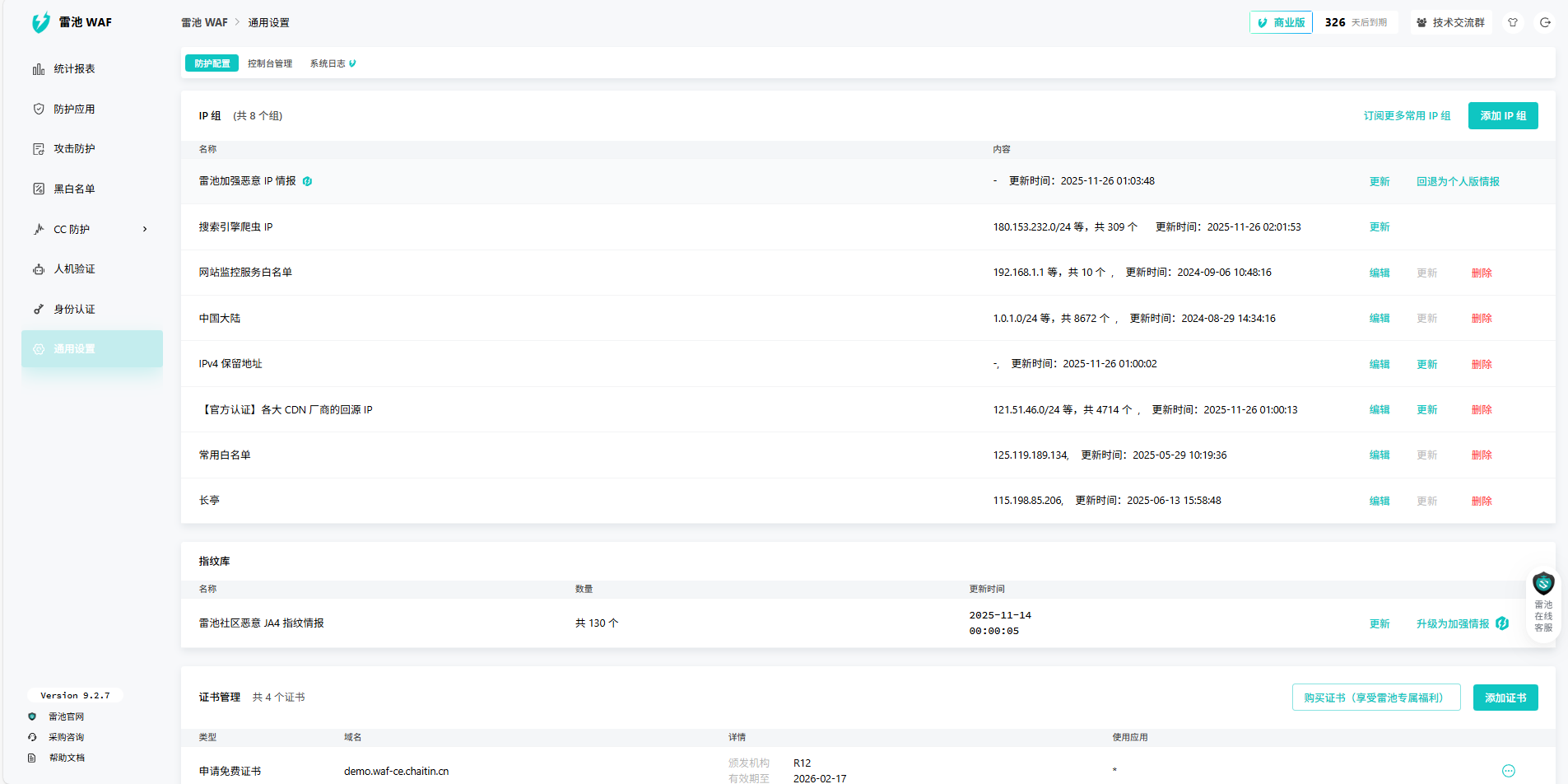1568x784 pixels.
Task: Click 雷池 WAF in the breadcrumb
Action: (204, 22)
